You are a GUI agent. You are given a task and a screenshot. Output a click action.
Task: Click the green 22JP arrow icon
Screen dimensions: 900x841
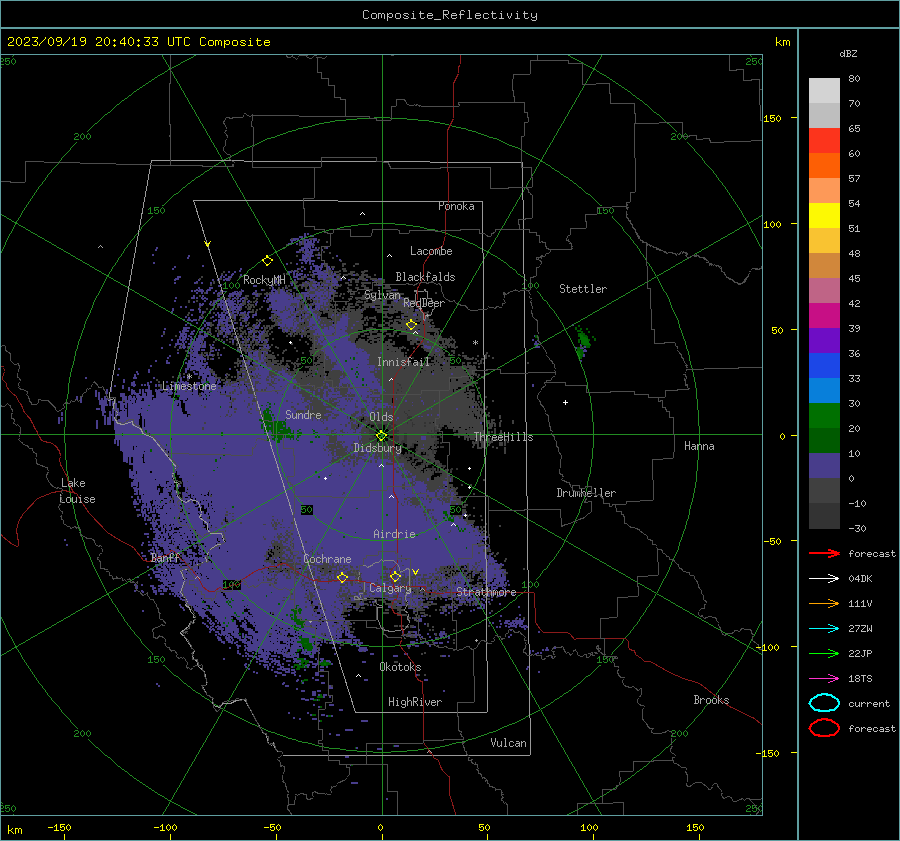824,653
